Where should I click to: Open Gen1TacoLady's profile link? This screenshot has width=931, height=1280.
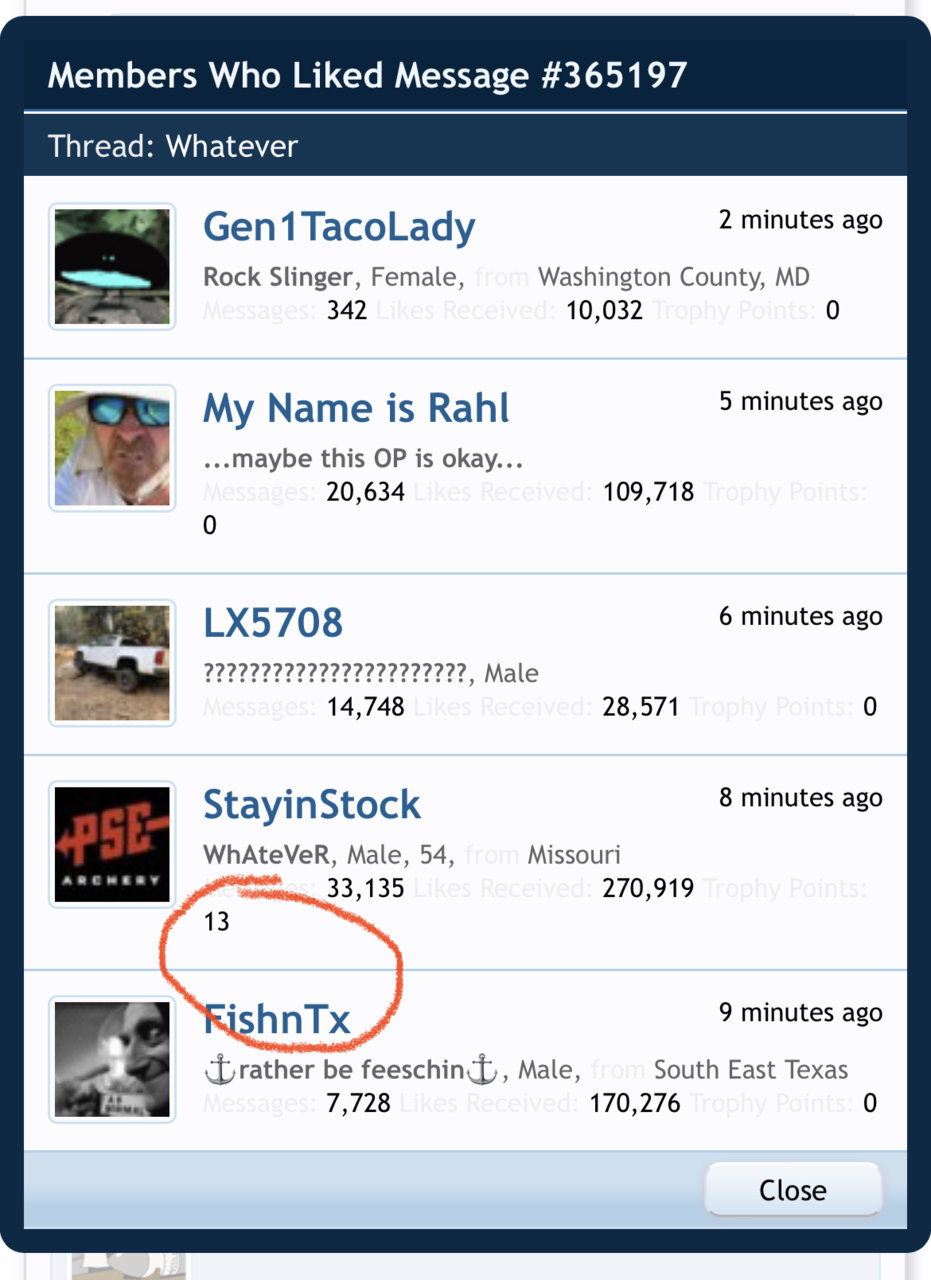[x=339, y=228]
